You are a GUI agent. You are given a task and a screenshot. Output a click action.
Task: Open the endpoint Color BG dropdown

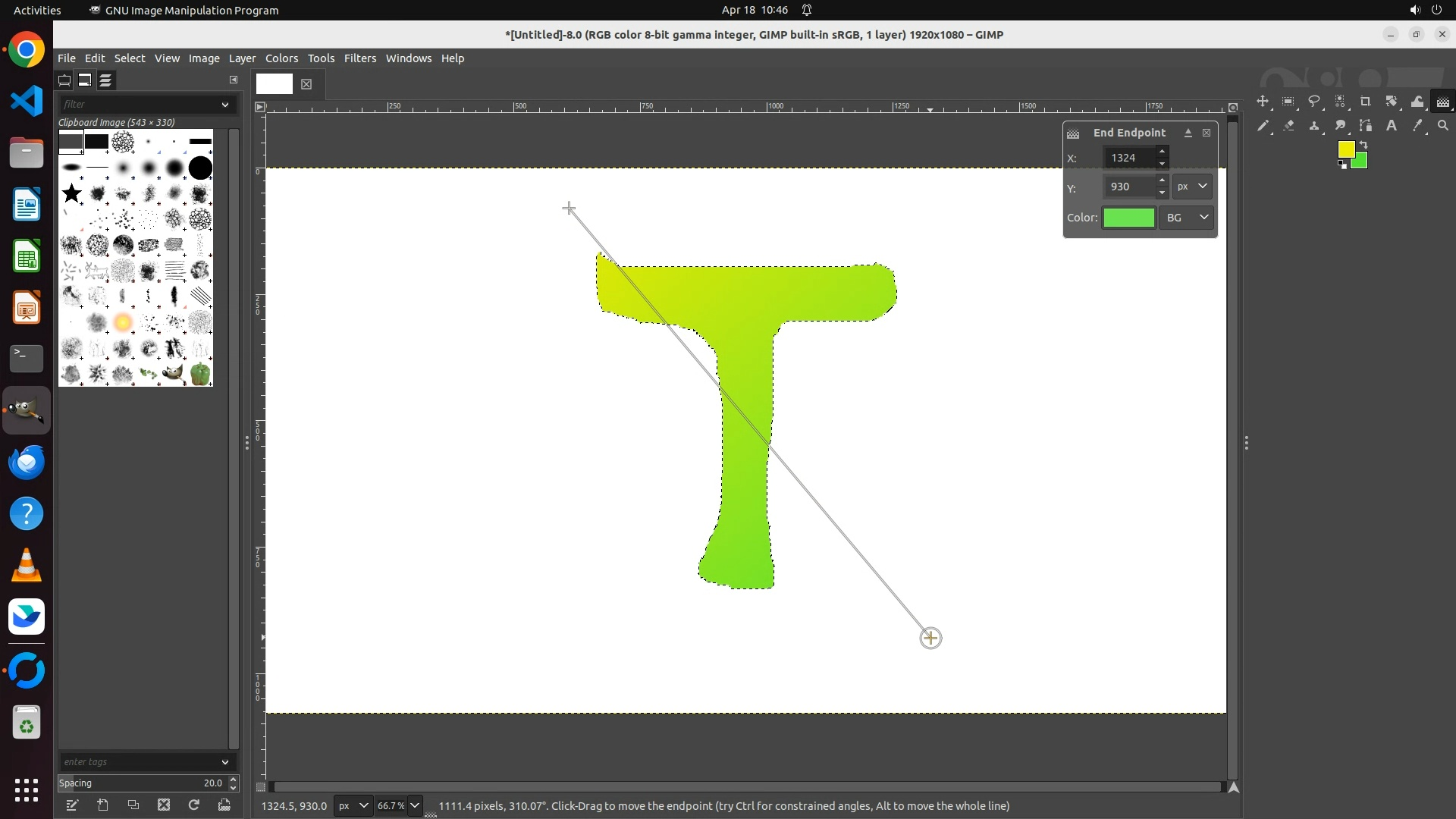[x=1187, y=218]
